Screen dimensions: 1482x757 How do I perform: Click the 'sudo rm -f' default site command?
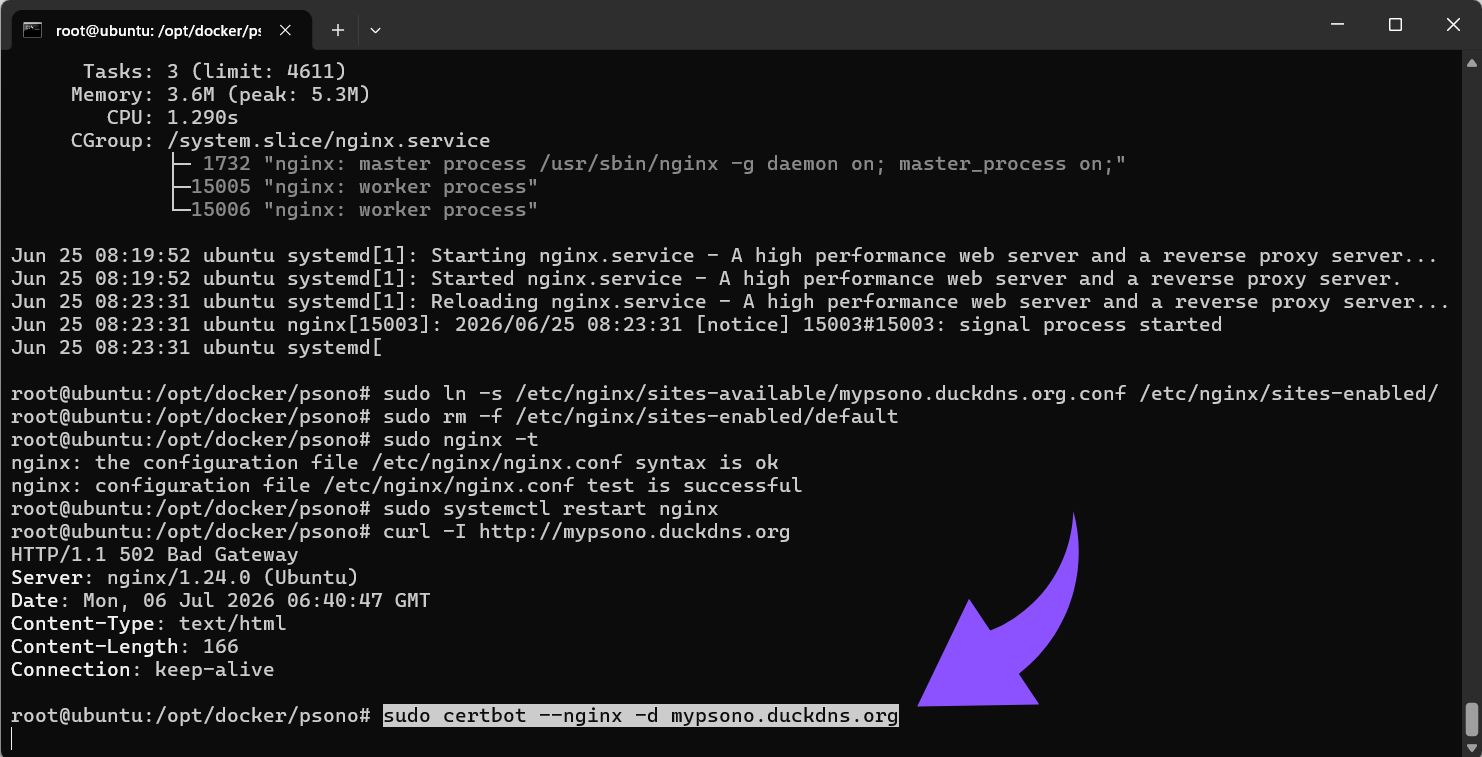pyautogui.click(x=641, y=417)
